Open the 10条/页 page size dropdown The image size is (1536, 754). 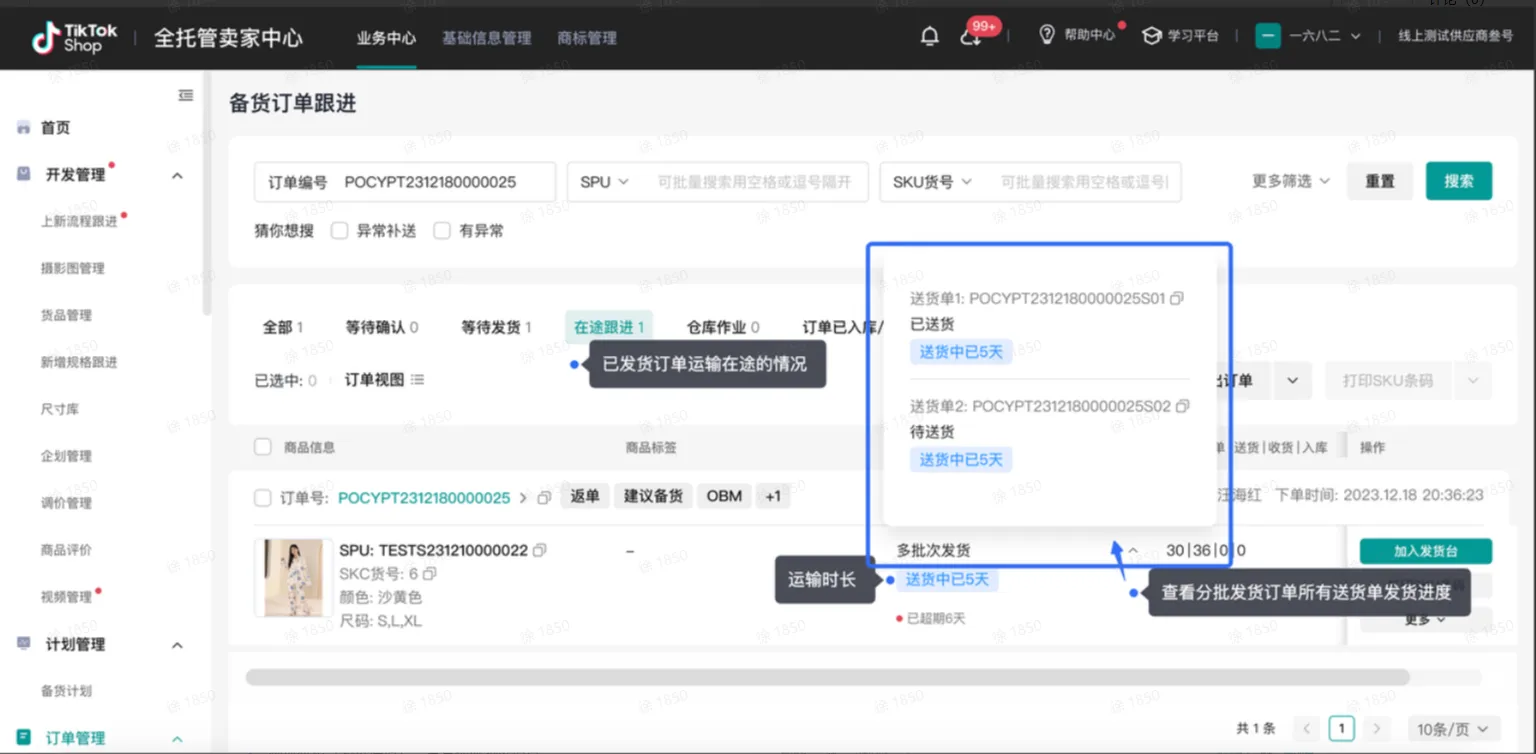click(1453, 728)
